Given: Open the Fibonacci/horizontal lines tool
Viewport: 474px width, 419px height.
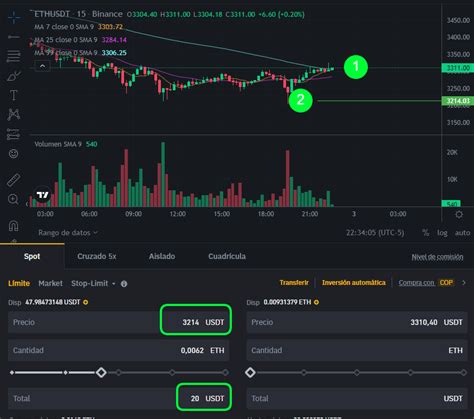Looking at the screenshot, I should [x=14, y=56].
